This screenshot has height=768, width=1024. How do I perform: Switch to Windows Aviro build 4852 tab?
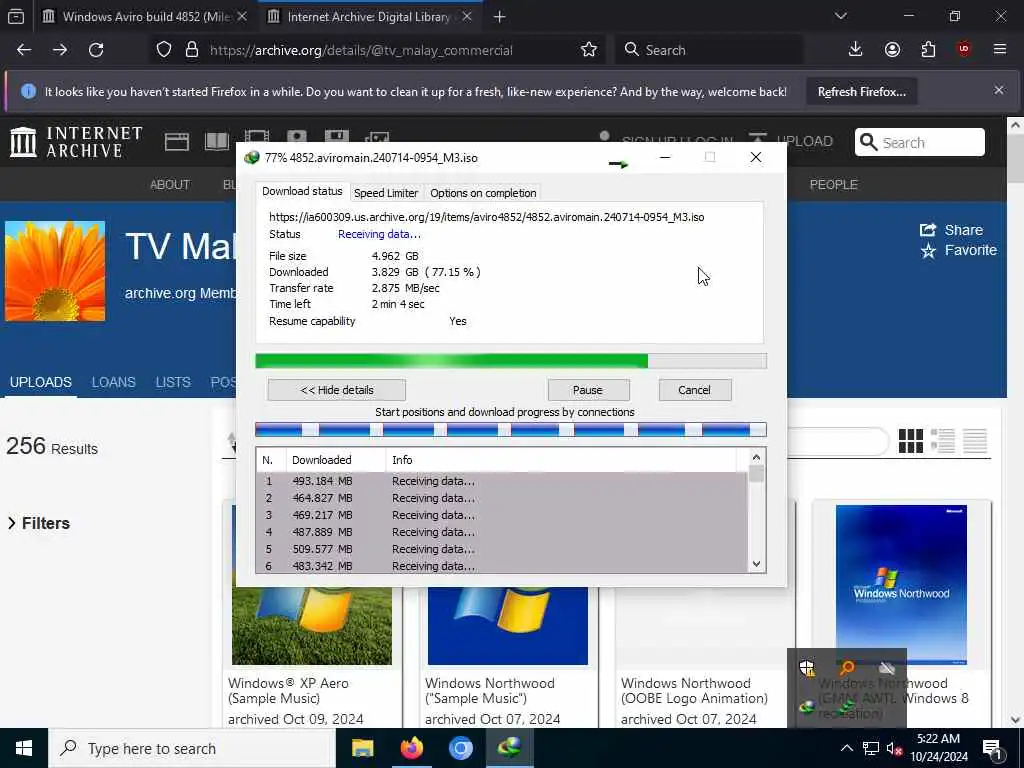(x=145, y=16)
